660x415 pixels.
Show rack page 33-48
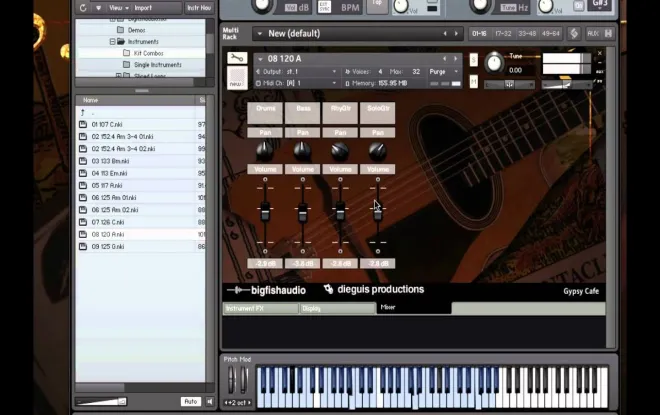(x=527, y=34)
